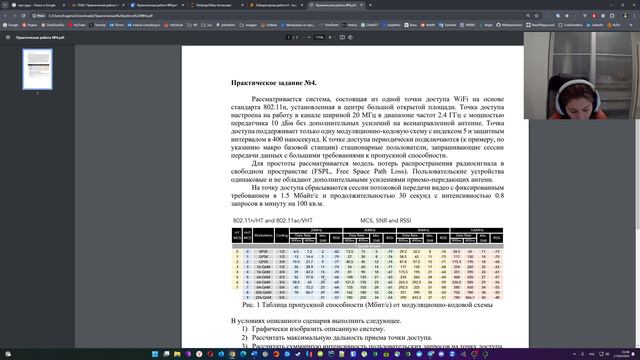This screenshot has height=360, width=640.
Task: Click the bookmark star icon in address bar
Action: [x=537, y=16]
